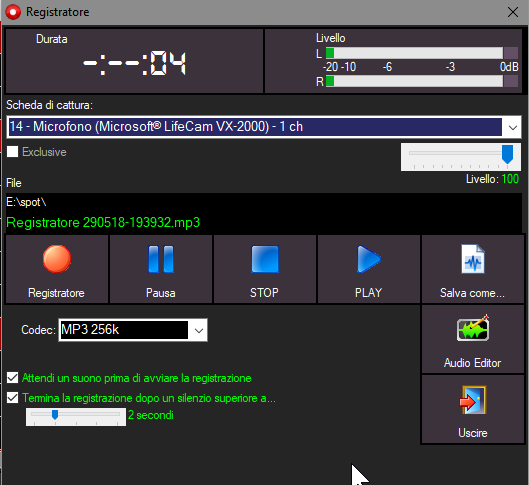The height and width of the screenshot is (485, 529).
Task: Enable the Exclusive checkbox
Action: tap(12, 152)
